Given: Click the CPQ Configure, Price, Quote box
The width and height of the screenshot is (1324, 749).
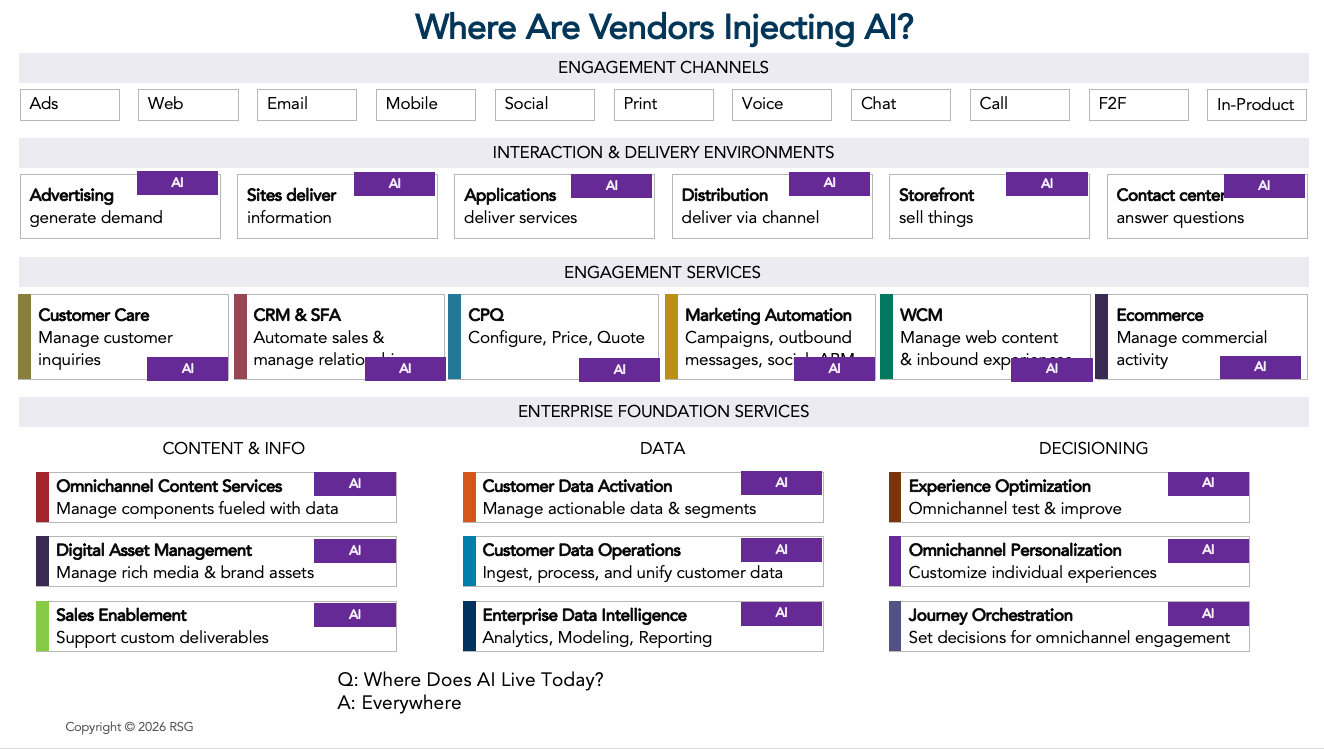Looking at the screenshot, I should click(554, 337).
